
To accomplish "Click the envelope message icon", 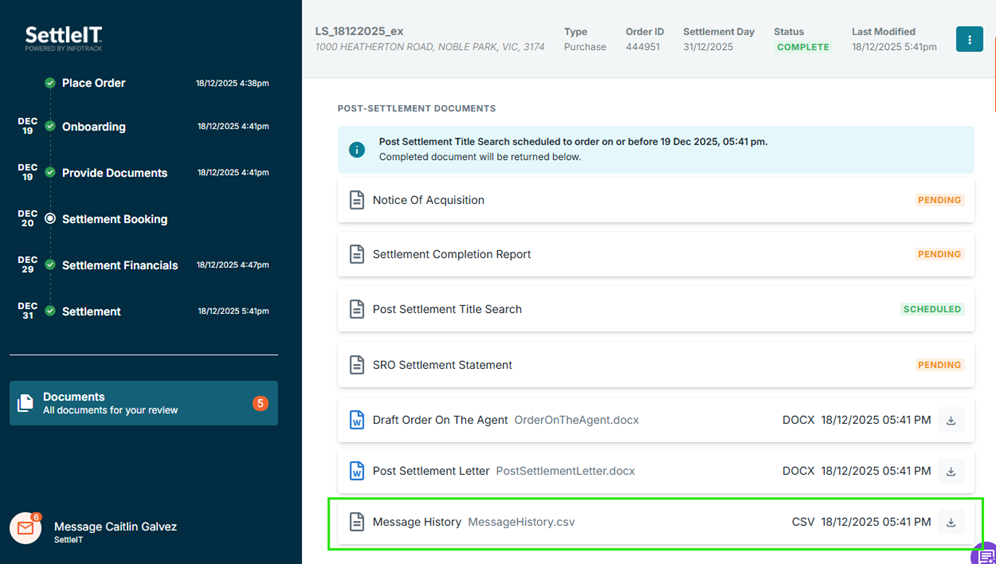I will coord(26,528).
